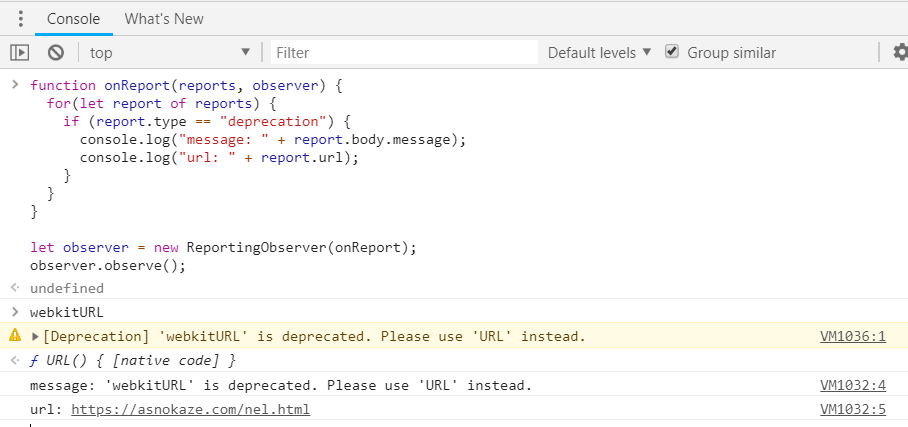Switch to the Console tab
This screenshot has width=908, height=427.
73,19
